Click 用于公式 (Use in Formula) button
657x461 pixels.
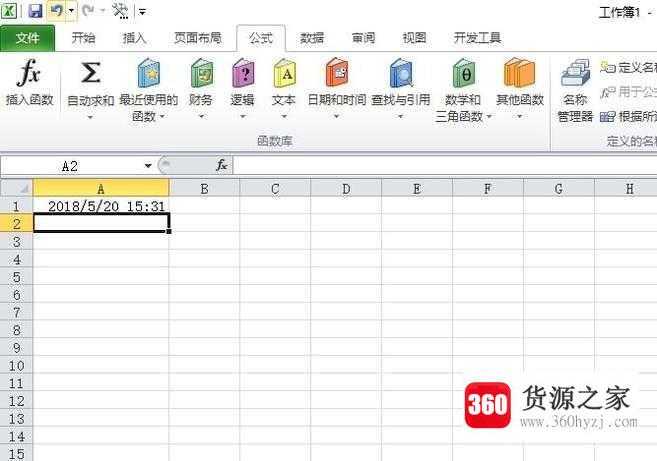tap(628, 92)
